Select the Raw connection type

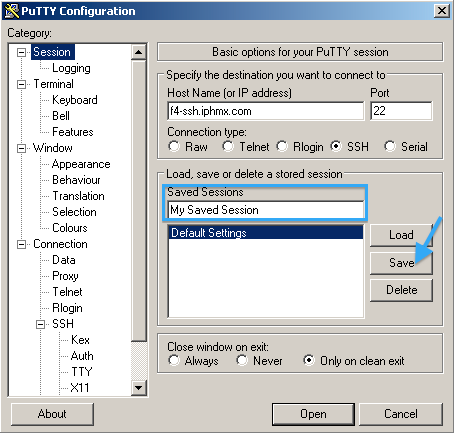click(x=174, y=147)
